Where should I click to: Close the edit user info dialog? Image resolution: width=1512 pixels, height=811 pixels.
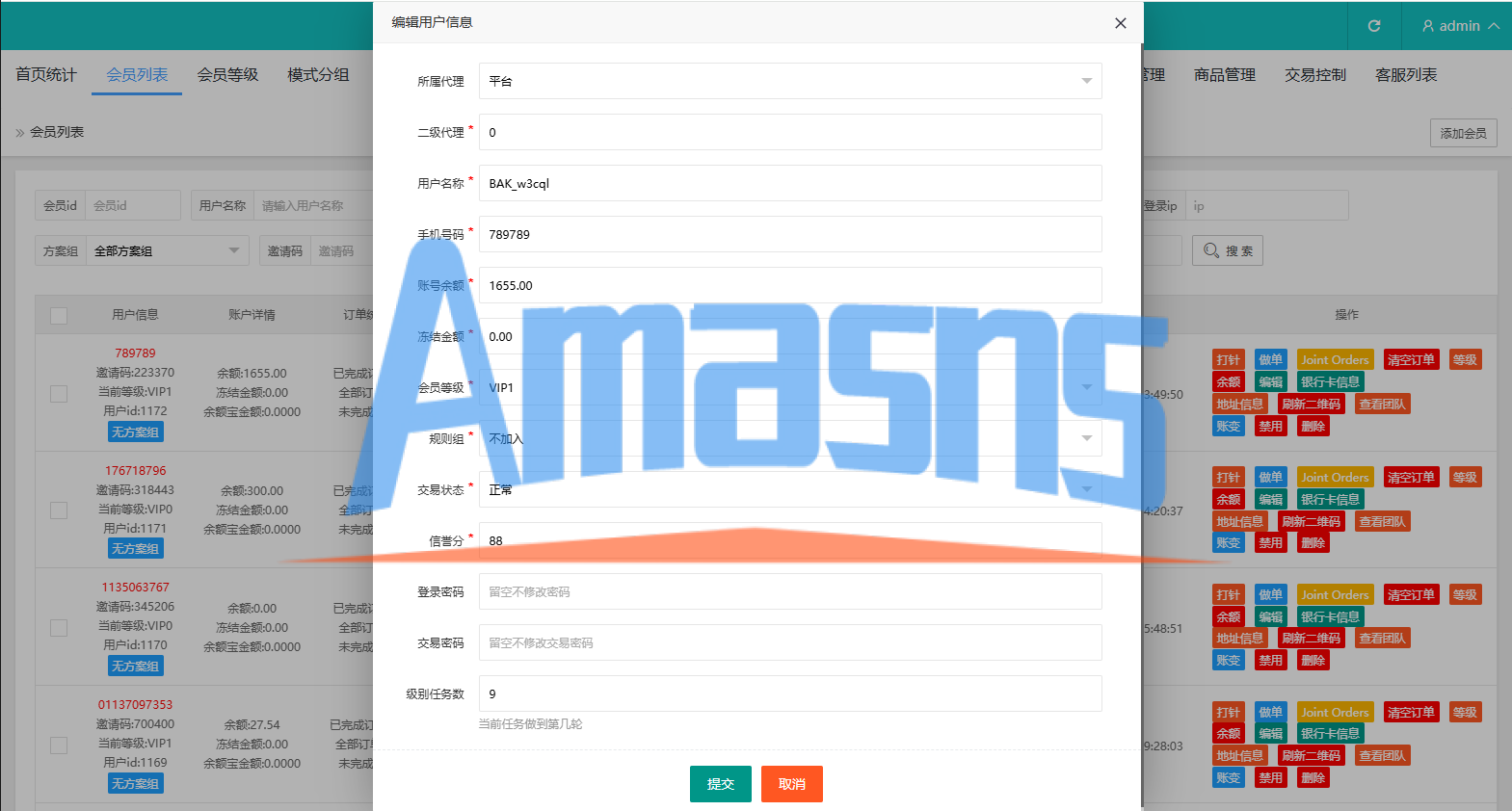click(x=1120, y=23)
